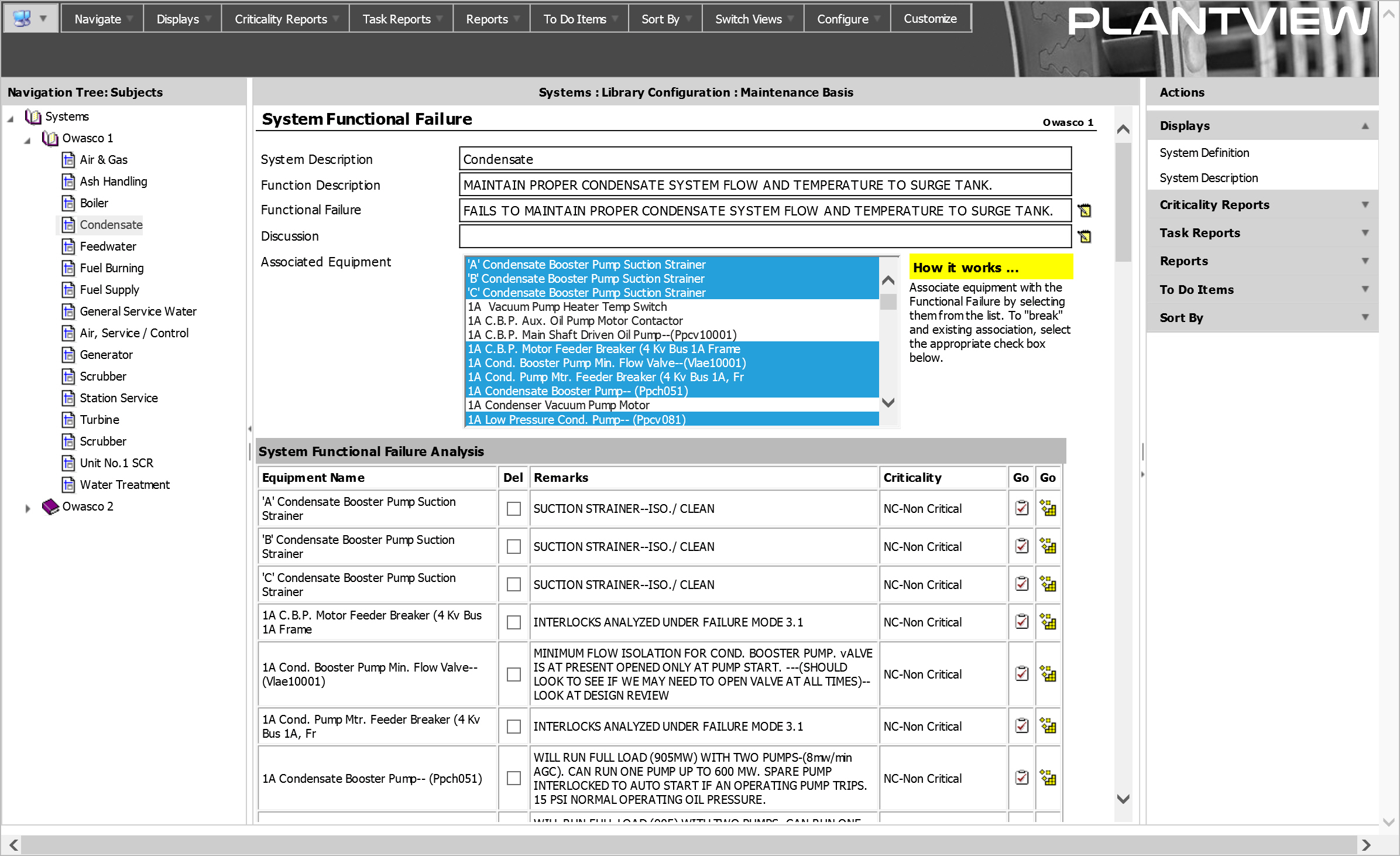This screenshot has width=1400, height=856.
Task: Toggle the Del checkbox for 'A' Condensate Booster Pump Suction Strainer
Action: point(513,509)
